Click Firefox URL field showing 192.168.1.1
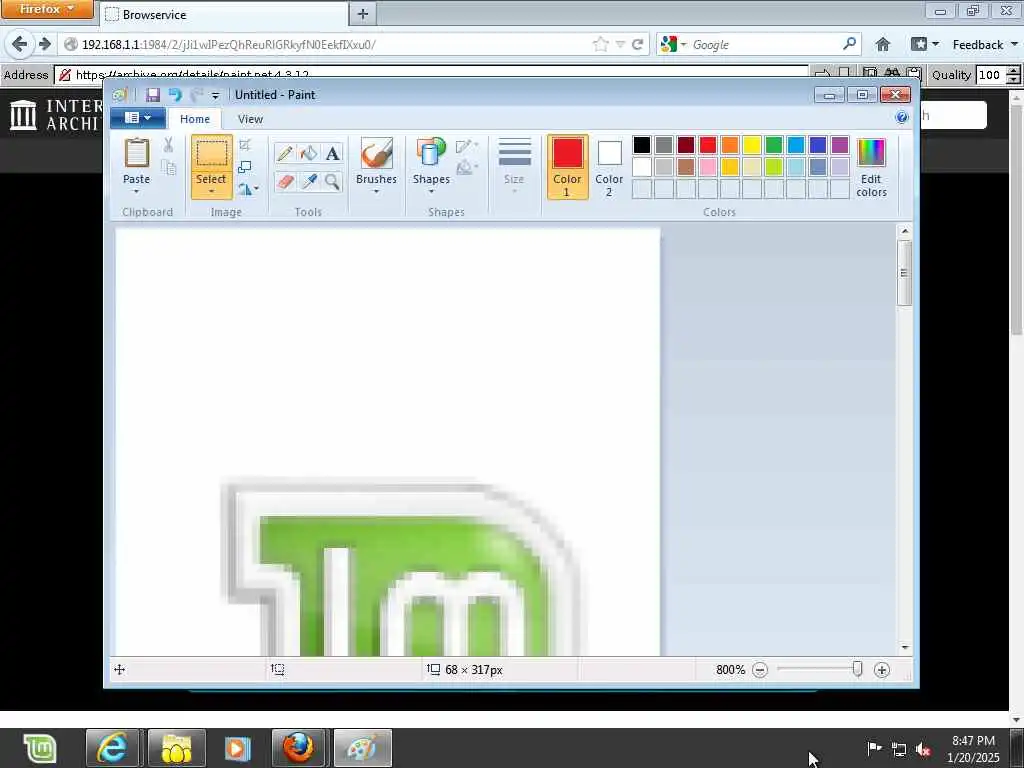Screen dimensions: 1024x768 pyautogui.click(x=327, y=44)
